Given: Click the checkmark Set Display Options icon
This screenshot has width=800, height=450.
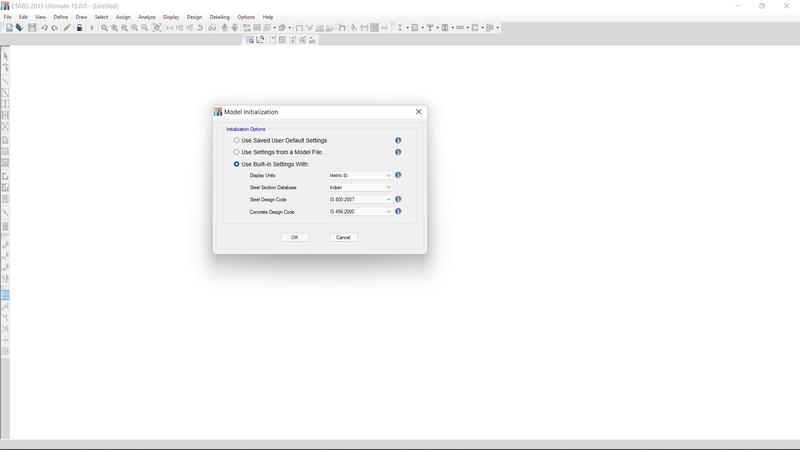Looking at the screenshot, I should pos(257,28).
